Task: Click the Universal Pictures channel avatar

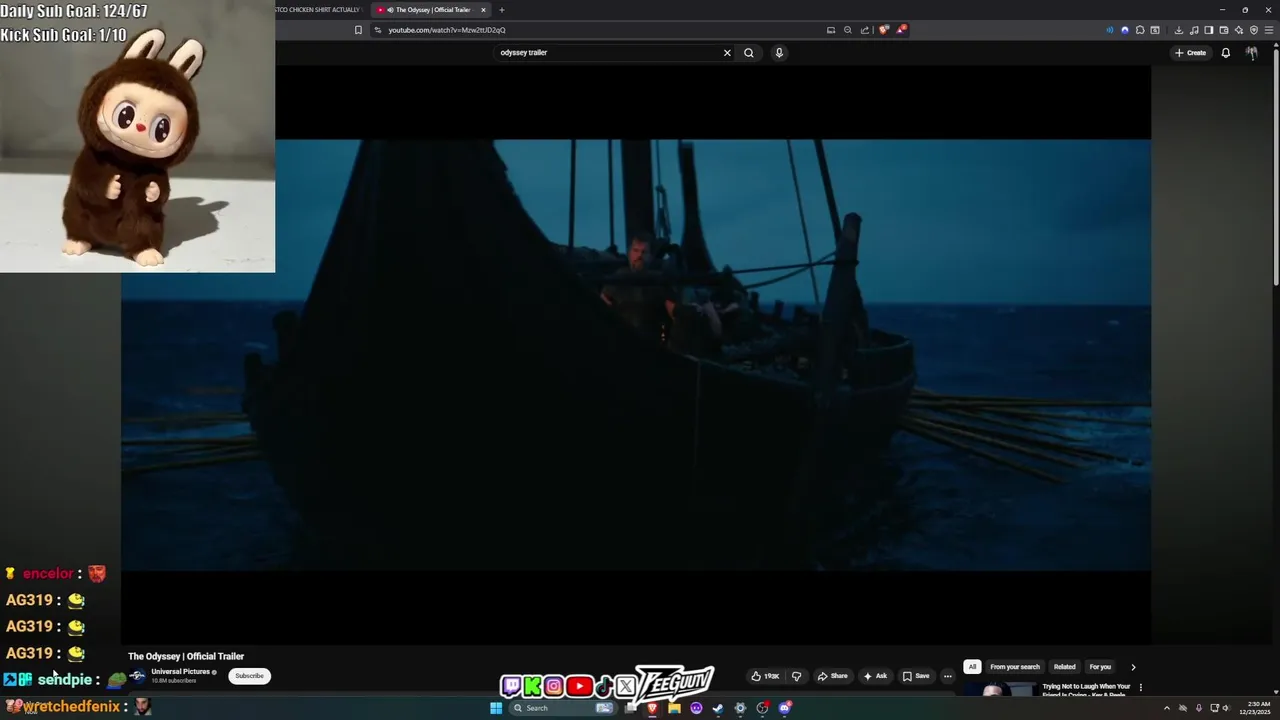Action: (x=137, y=676)
